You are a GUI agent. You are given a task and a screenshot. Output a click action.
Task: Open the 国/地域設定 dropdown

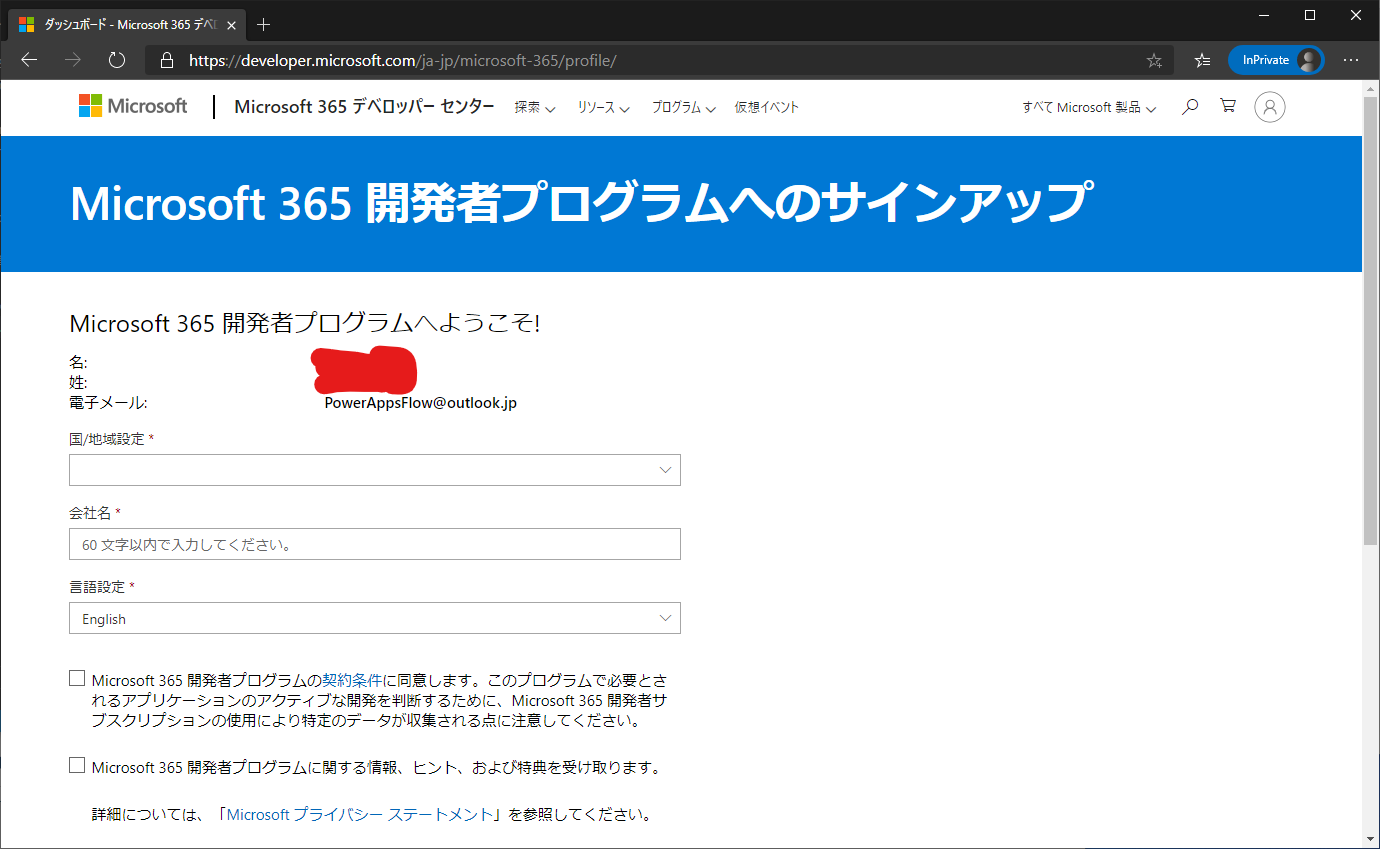point(375,470)
